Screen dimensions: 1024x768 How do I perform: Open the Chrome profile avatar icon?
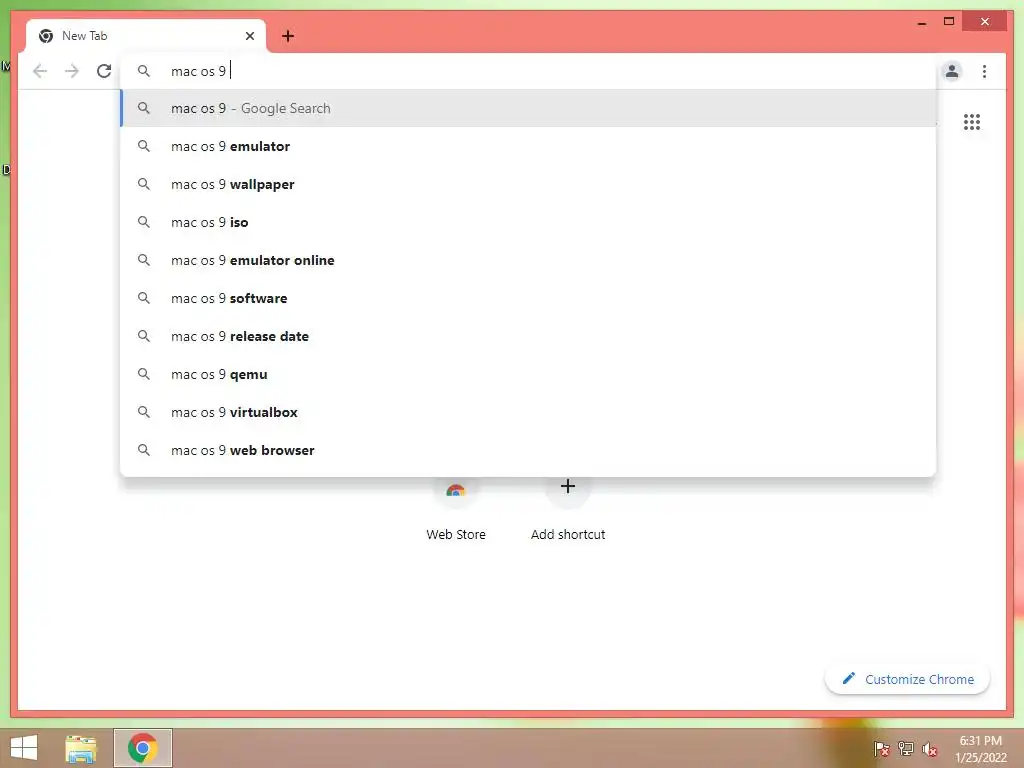pyautogui.click(x=952, y=71)
